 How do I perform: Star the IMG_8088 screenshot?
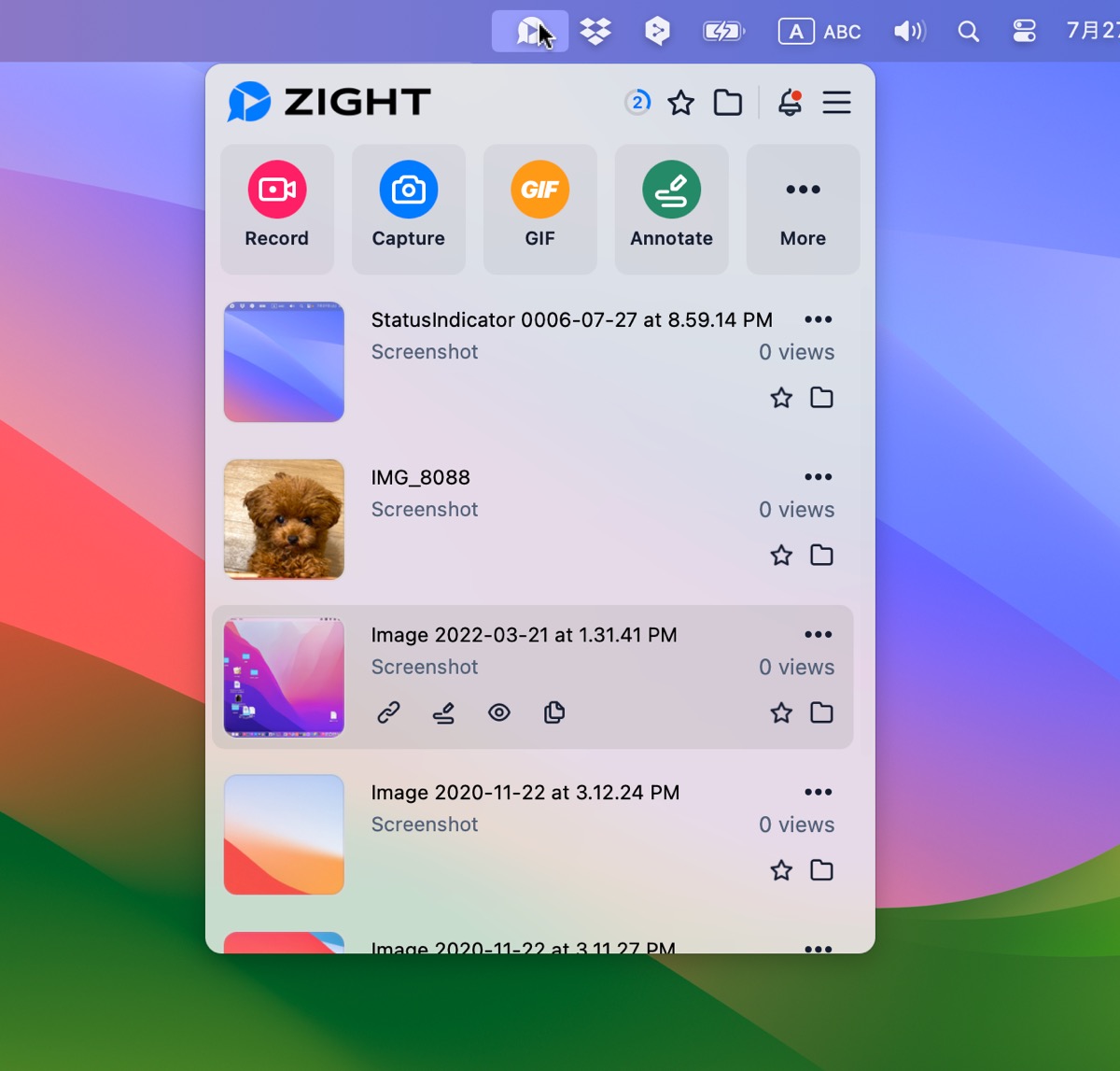click(x=781, y=555)
